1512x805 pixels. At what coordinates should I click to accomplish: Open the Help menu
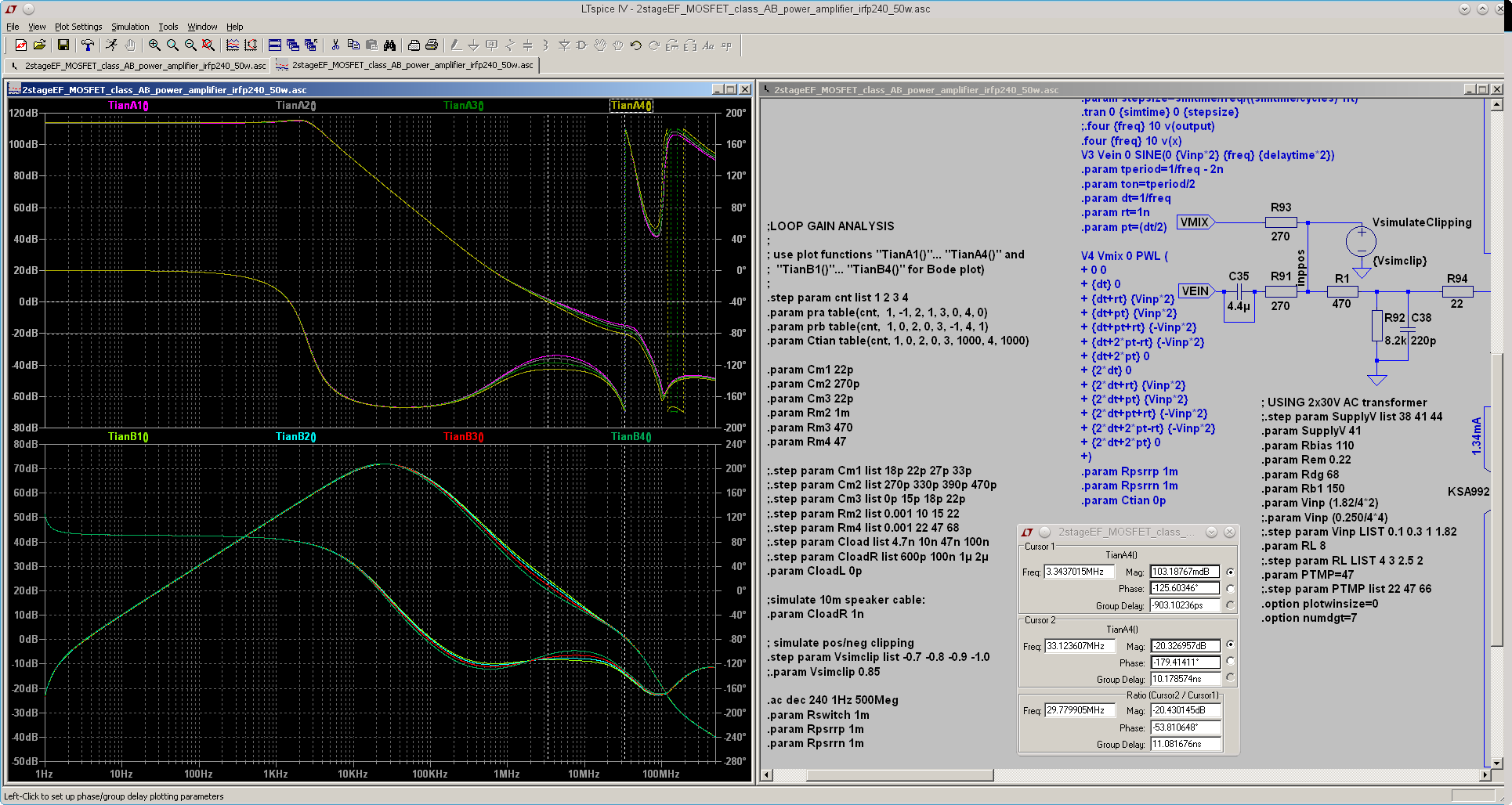(235, 27)
